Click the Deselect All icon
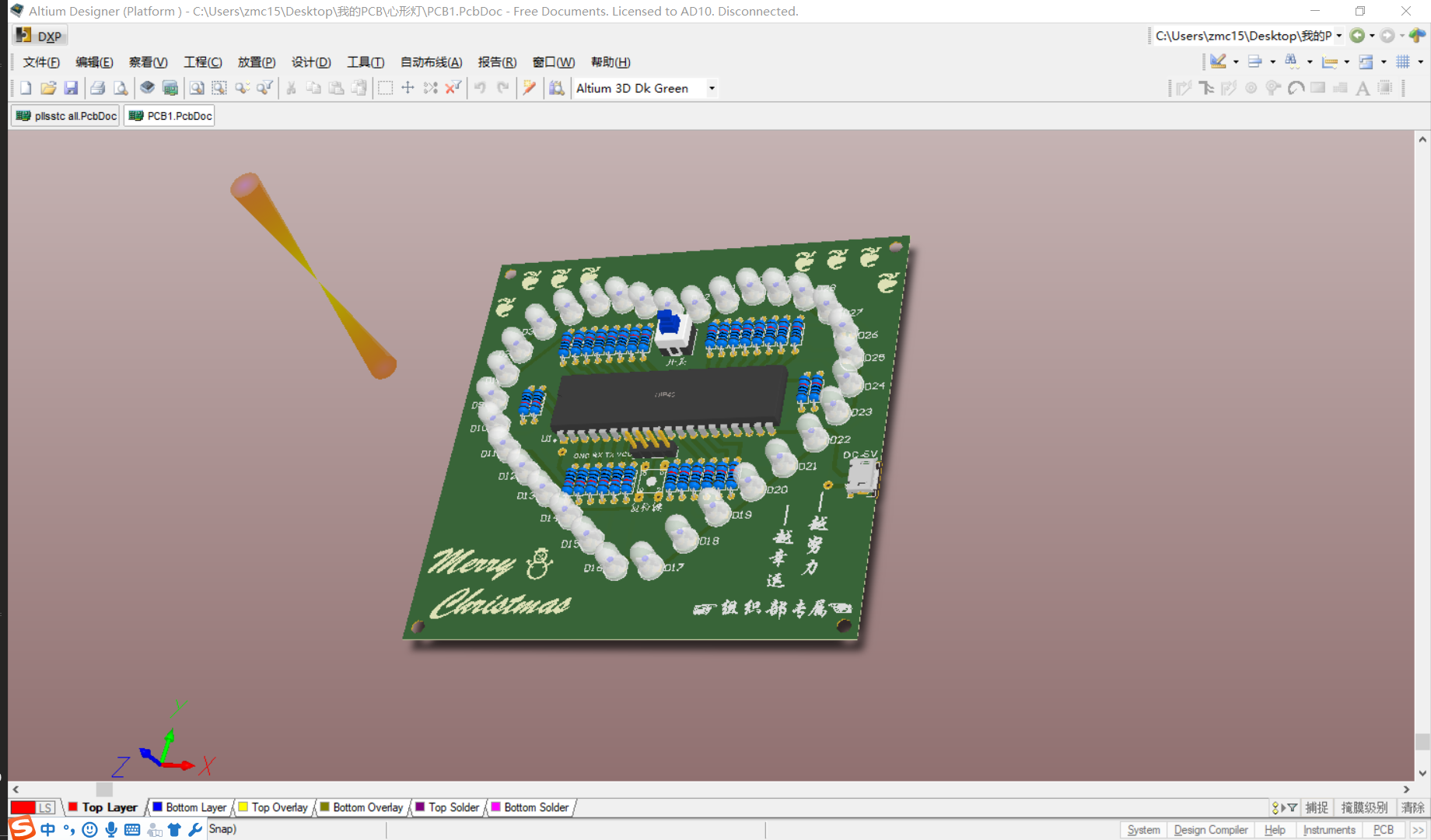The image size is (1431, 840). pos(430,88)
